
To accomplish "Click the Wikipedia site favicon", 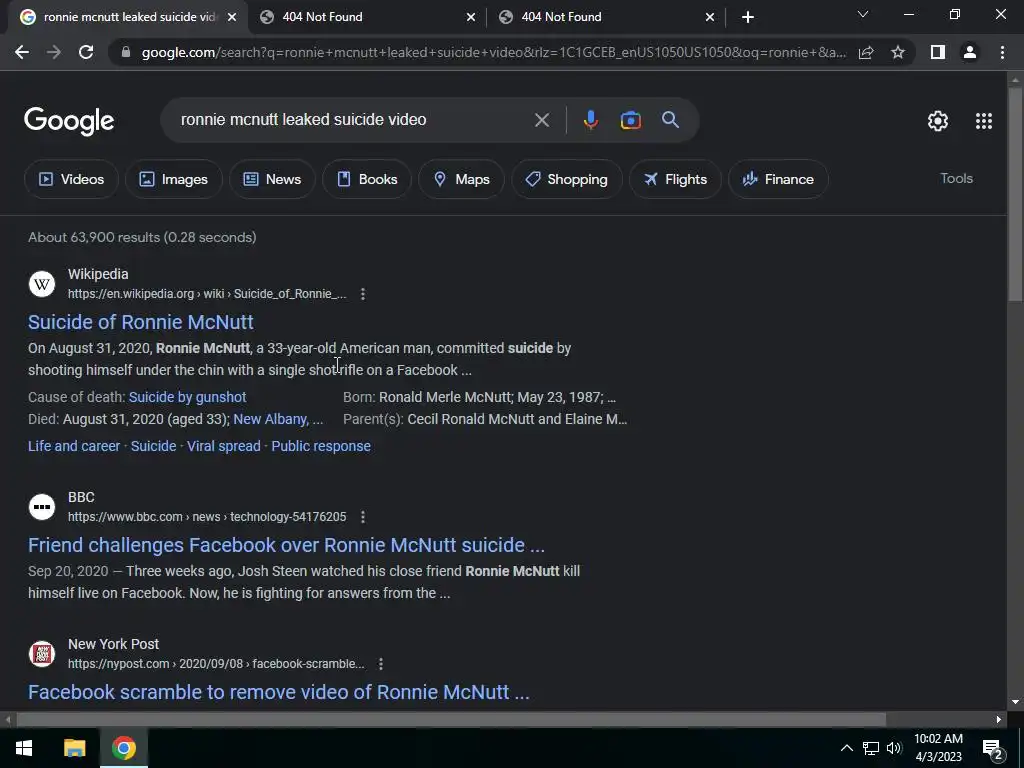I will click(x=42, y=284).
